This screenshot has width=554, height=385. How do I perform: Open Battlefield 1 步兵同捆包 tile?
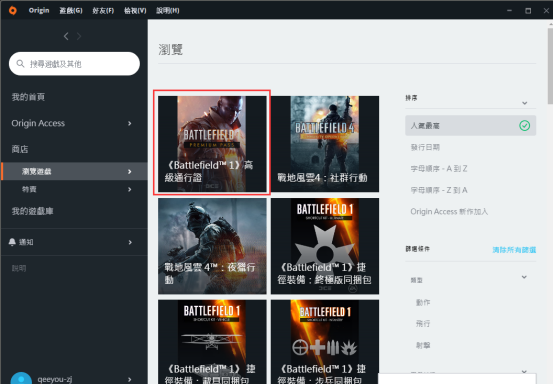[x=325, y=342]
